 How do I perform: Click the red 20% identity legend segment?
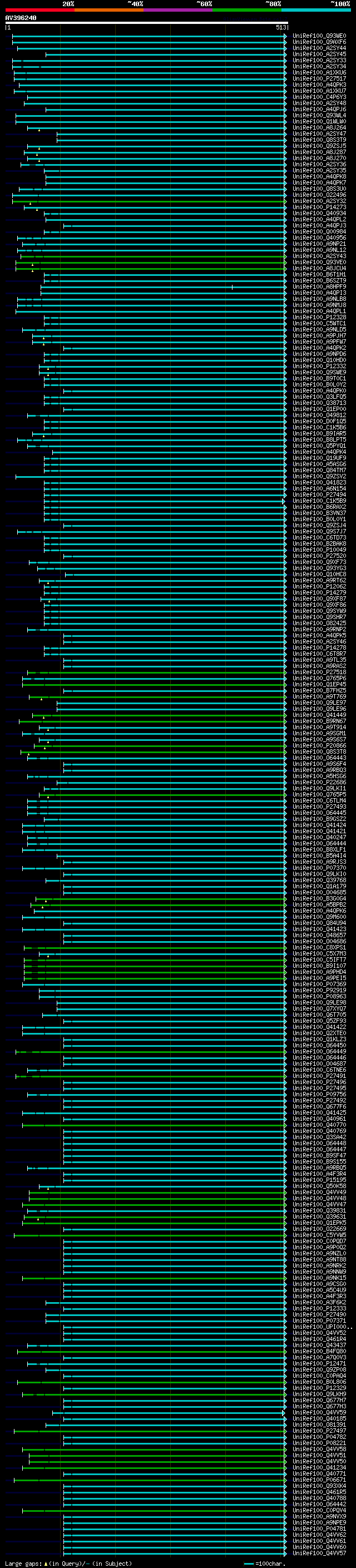coord(39,10)
